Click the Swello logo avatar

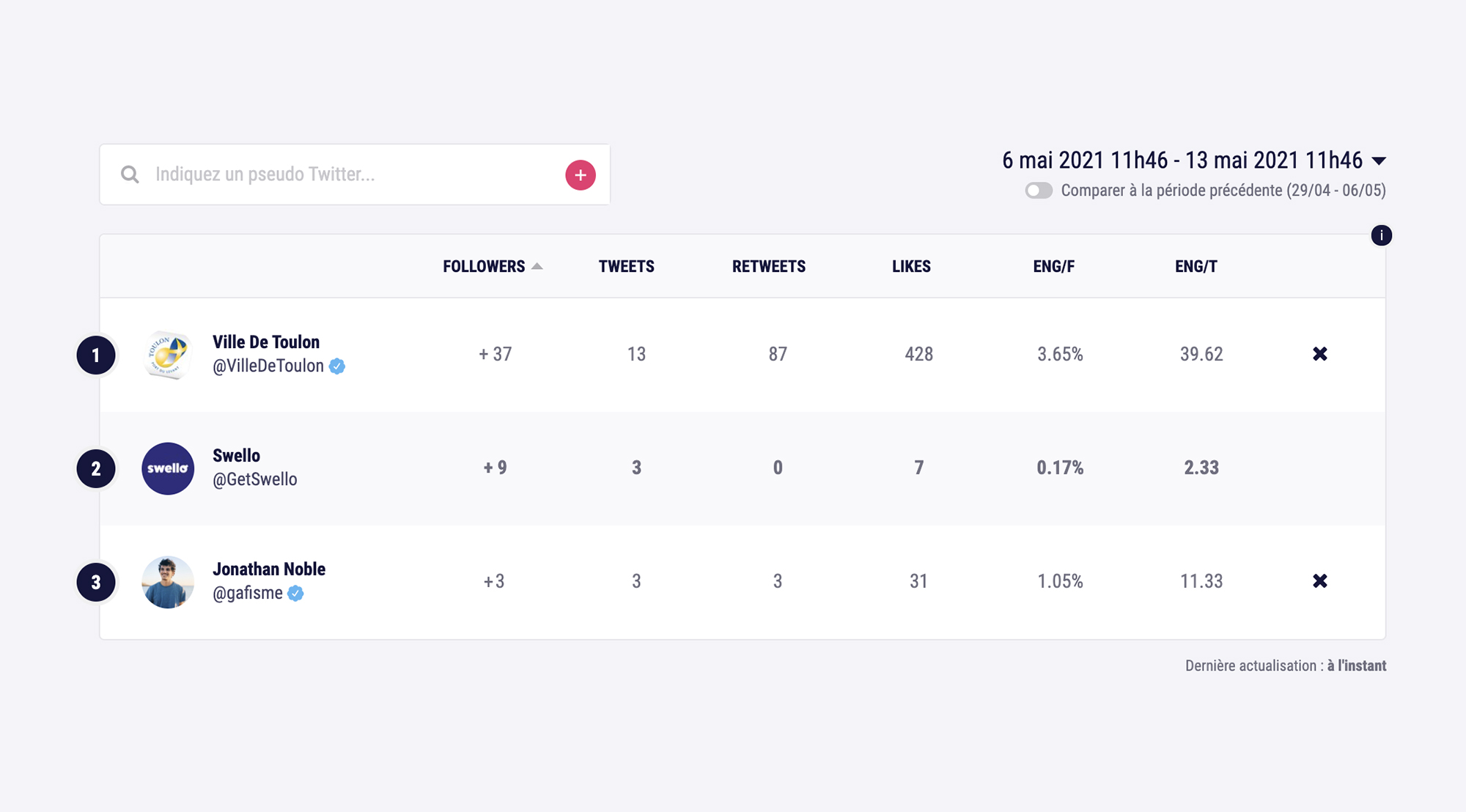pos(168,468)
